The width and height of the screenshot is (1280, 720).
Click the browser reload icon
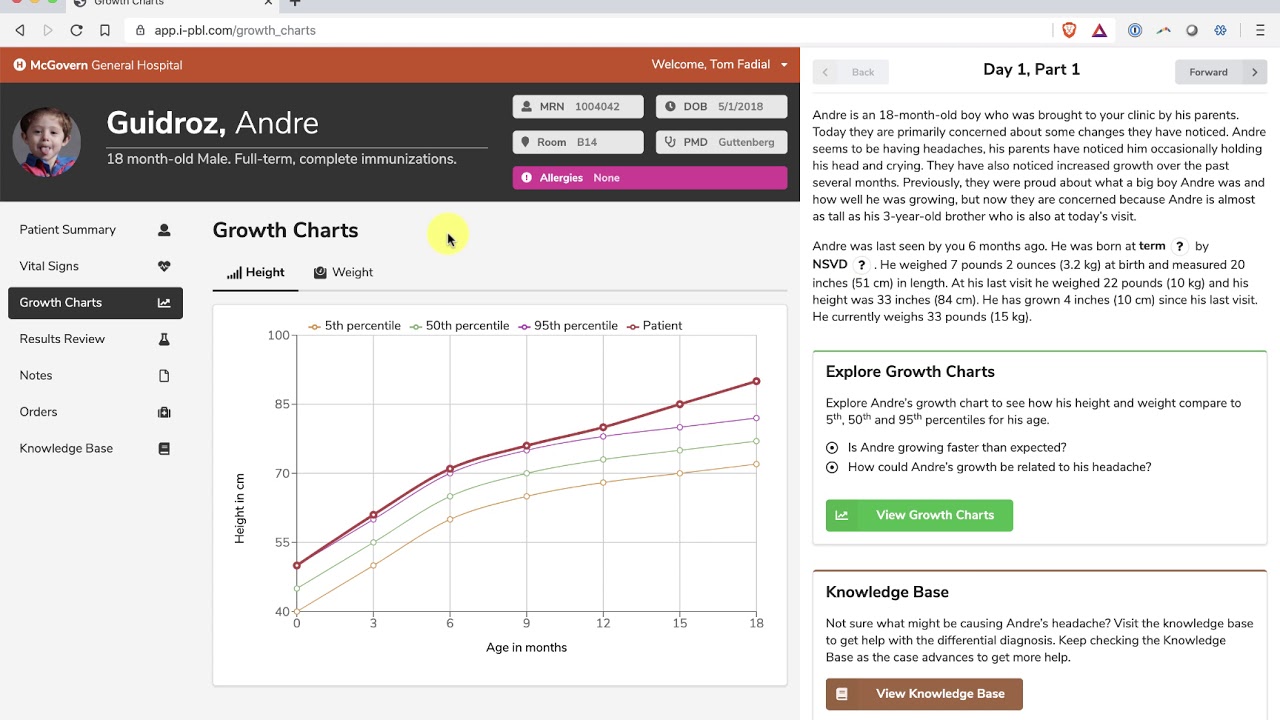tap(76, 30)
